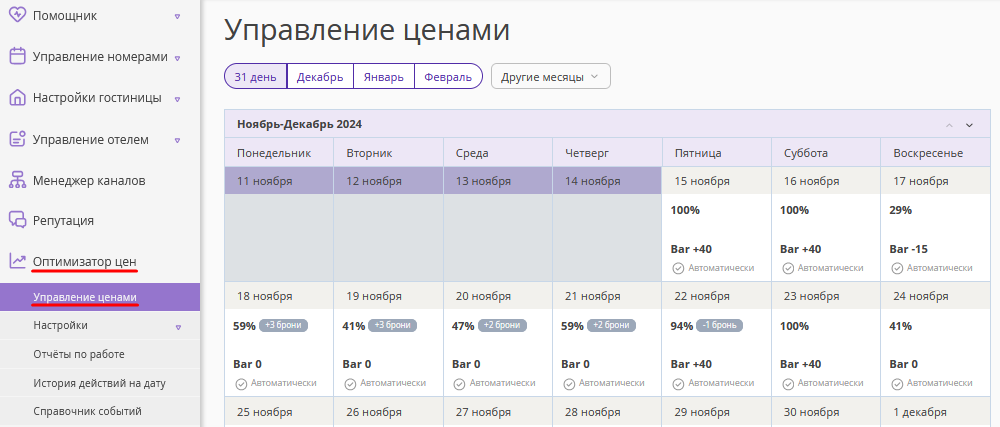Click the heart icon beside Помощник
The image size is (1000, 427).
pos(17,16)
